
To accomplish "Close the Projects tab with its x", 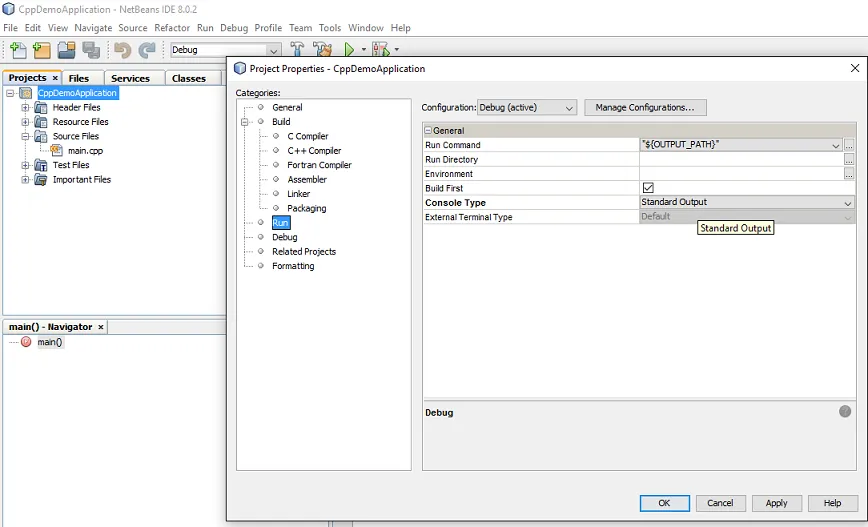I will point(55,78).
